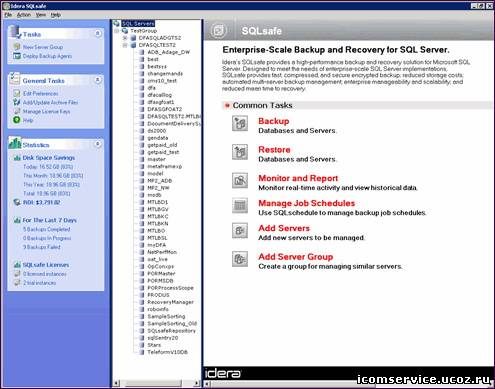Click the Edit Preferences icon

[x=17, y=93]
